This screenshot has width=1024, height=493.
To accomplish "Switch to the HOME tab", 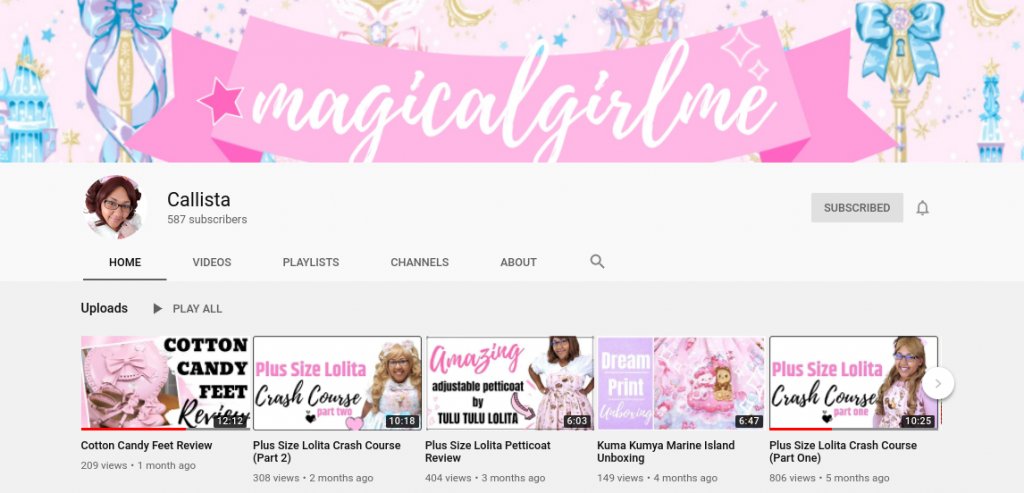I will (x=125, y=262).
